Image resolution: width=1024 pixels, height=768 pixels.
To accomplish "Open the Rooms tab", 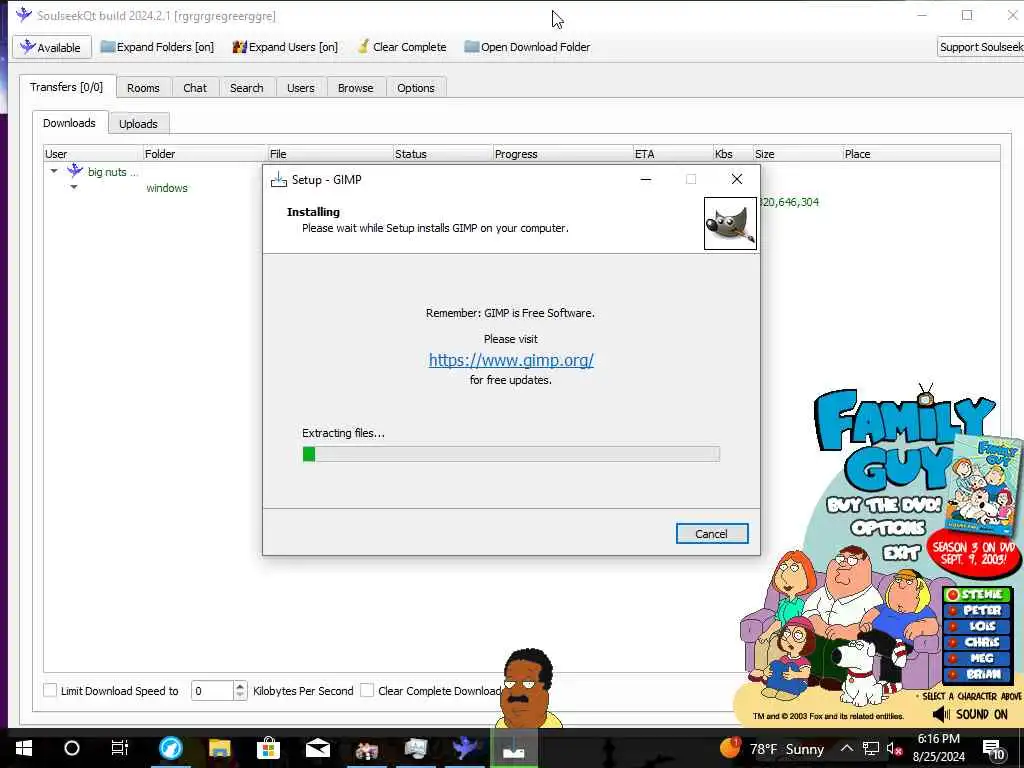I will [143, 88].
